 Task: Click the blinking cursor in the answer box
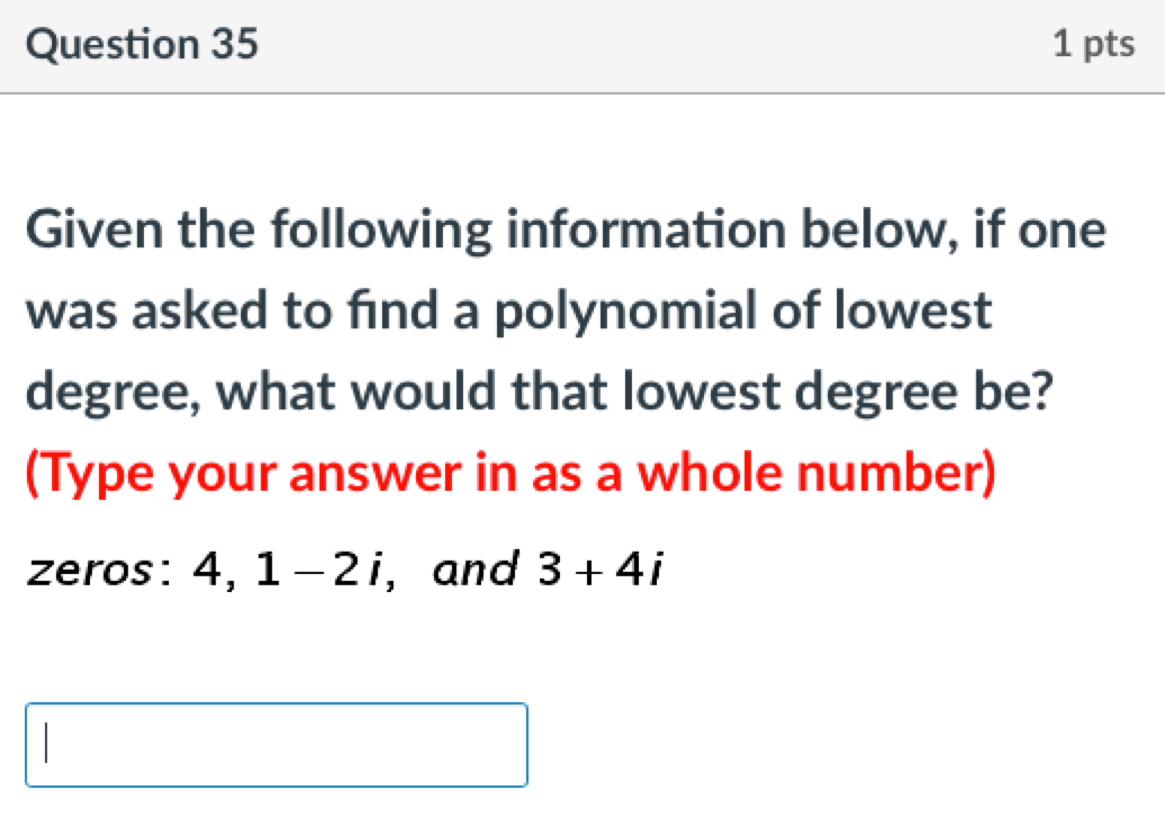point(47,744)
